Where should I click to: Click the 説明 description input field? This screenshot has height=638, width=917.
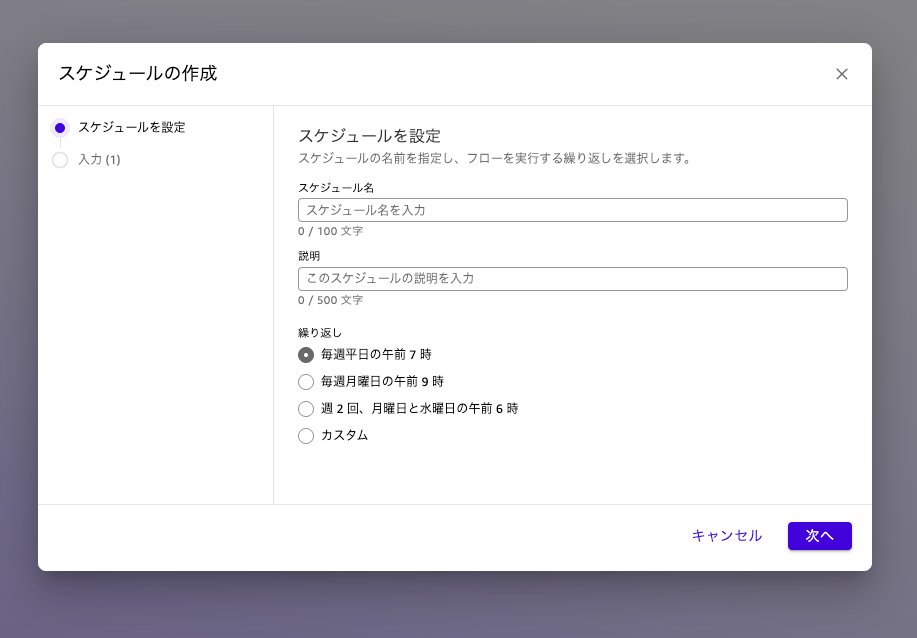click(x=572, y=279)
